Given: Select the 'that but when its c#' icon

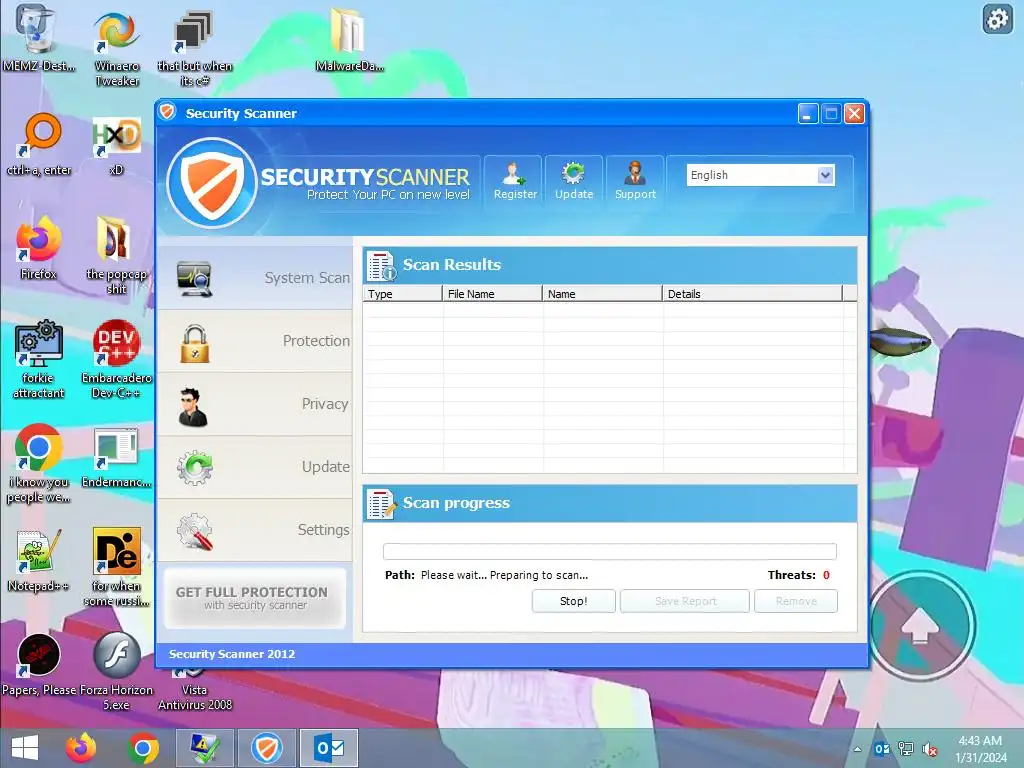Looking at the screenshot, I should click(195, 48).
